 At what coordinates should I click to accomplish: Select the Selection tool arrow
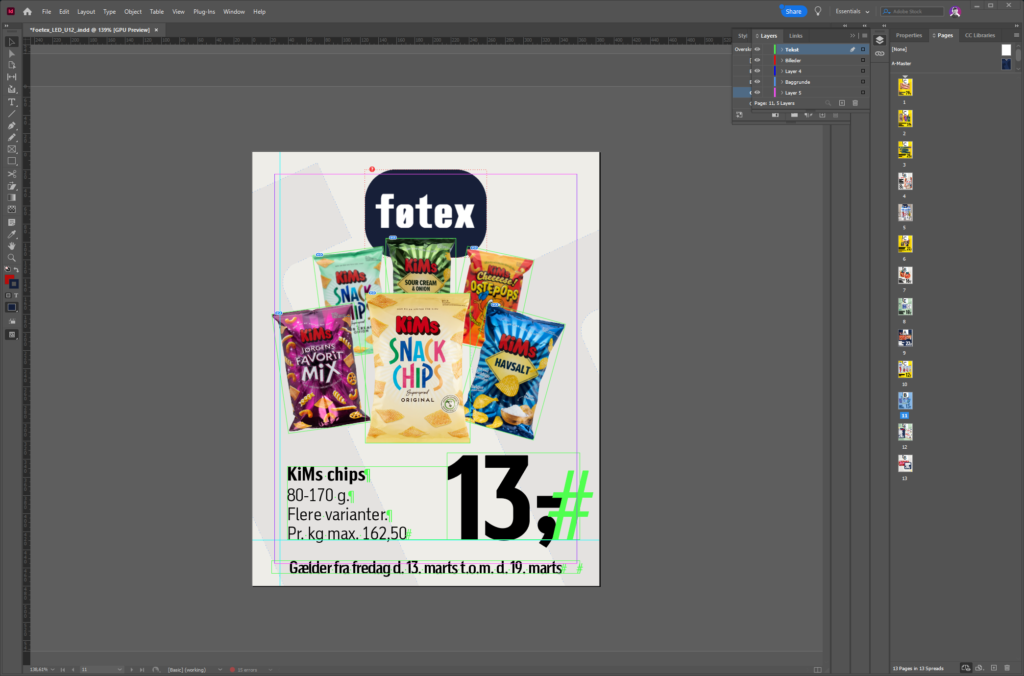12,42
